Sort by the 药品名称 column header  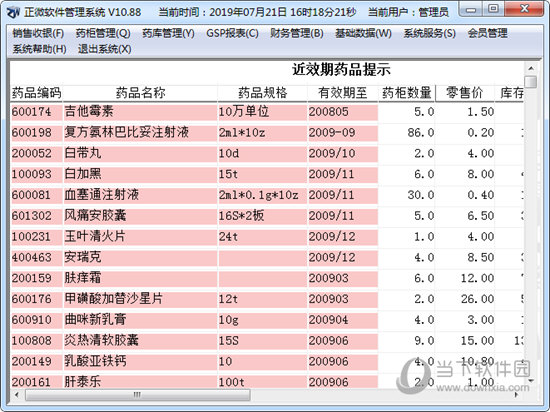[140, 93]
